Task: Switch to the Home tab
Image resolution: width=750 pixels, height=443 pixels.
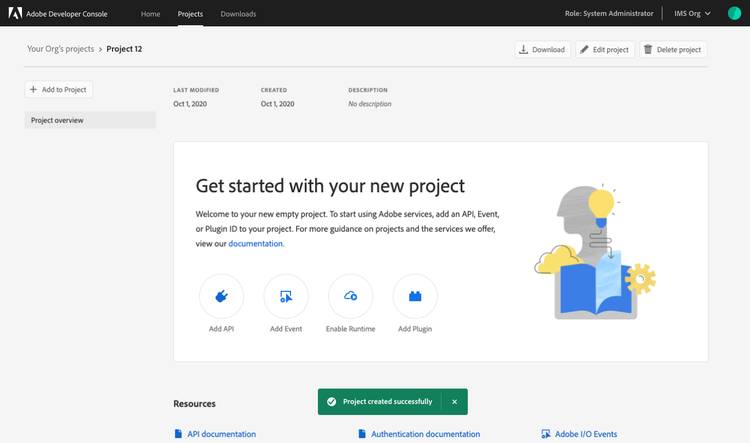Action: [150, 14]
